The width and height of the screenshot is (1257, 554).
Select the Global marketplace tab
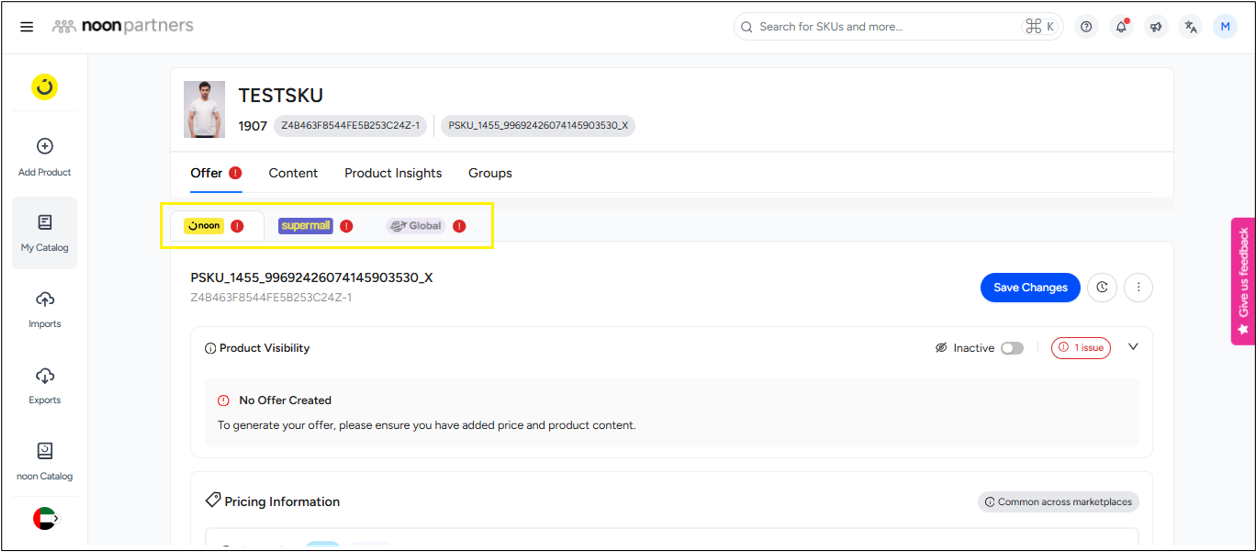[x=426, y=226]
